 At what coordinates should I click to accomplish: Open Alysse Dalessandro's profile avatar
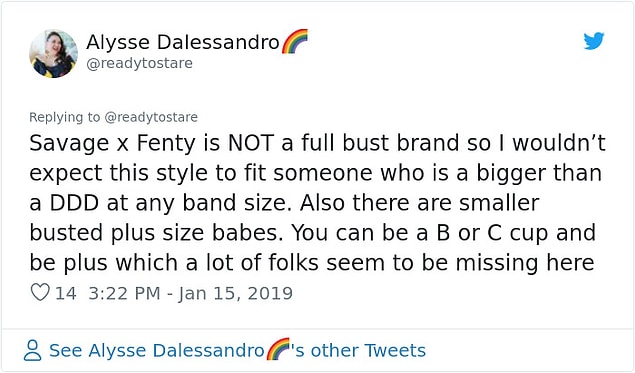tap(53, 53)
